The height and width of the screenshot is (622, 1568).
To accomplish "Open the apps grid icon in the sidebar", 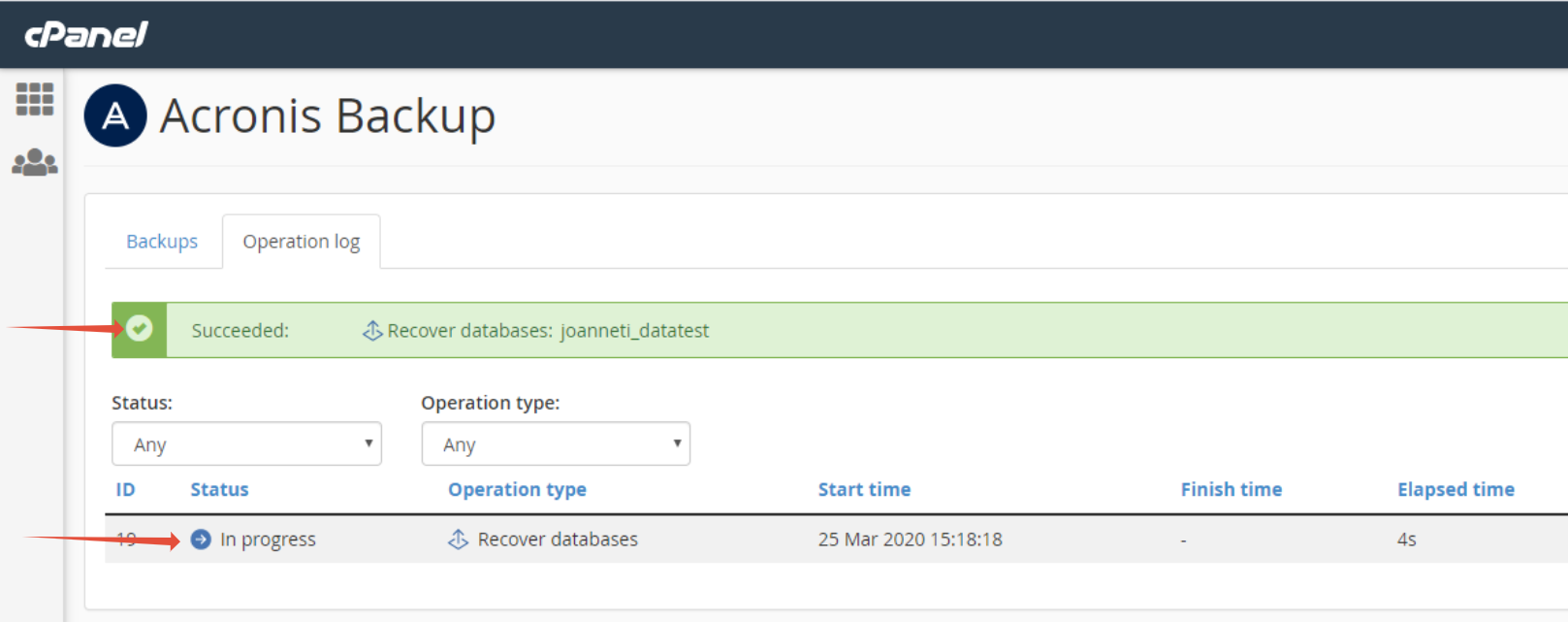I will [x=35, y=99].
